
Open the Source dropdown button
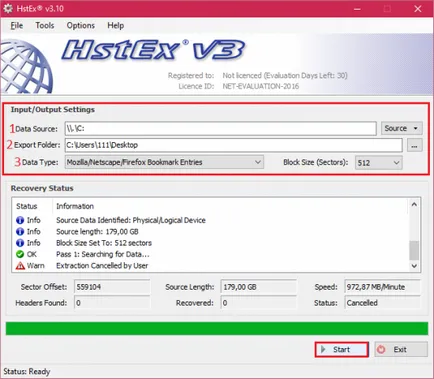(x=402, y=128)
